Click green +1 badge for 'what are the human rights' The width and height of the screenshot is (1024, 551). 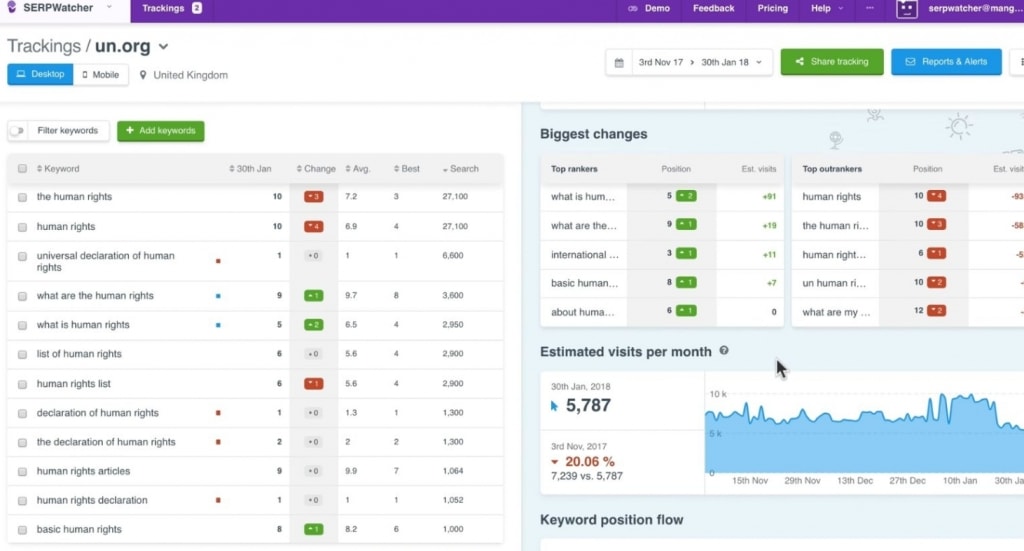point(313,296)
